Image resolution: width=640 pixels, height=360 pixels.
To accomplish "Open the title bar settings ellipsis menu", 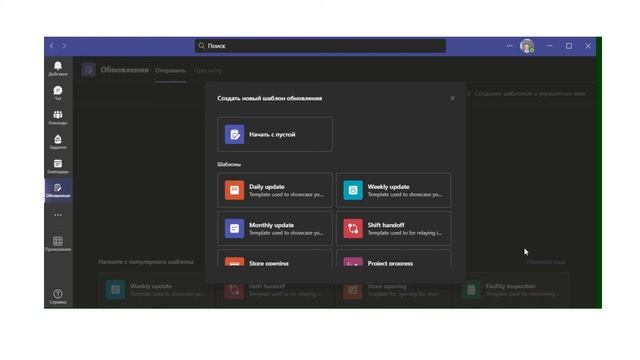I will tap(509, 46).
